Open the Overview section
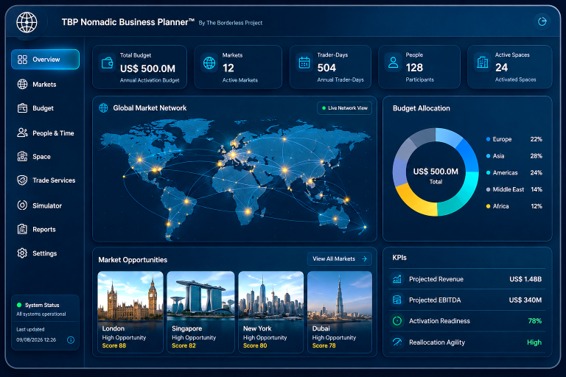This screenshot has height=377, width=566. [x=45, y=59]
